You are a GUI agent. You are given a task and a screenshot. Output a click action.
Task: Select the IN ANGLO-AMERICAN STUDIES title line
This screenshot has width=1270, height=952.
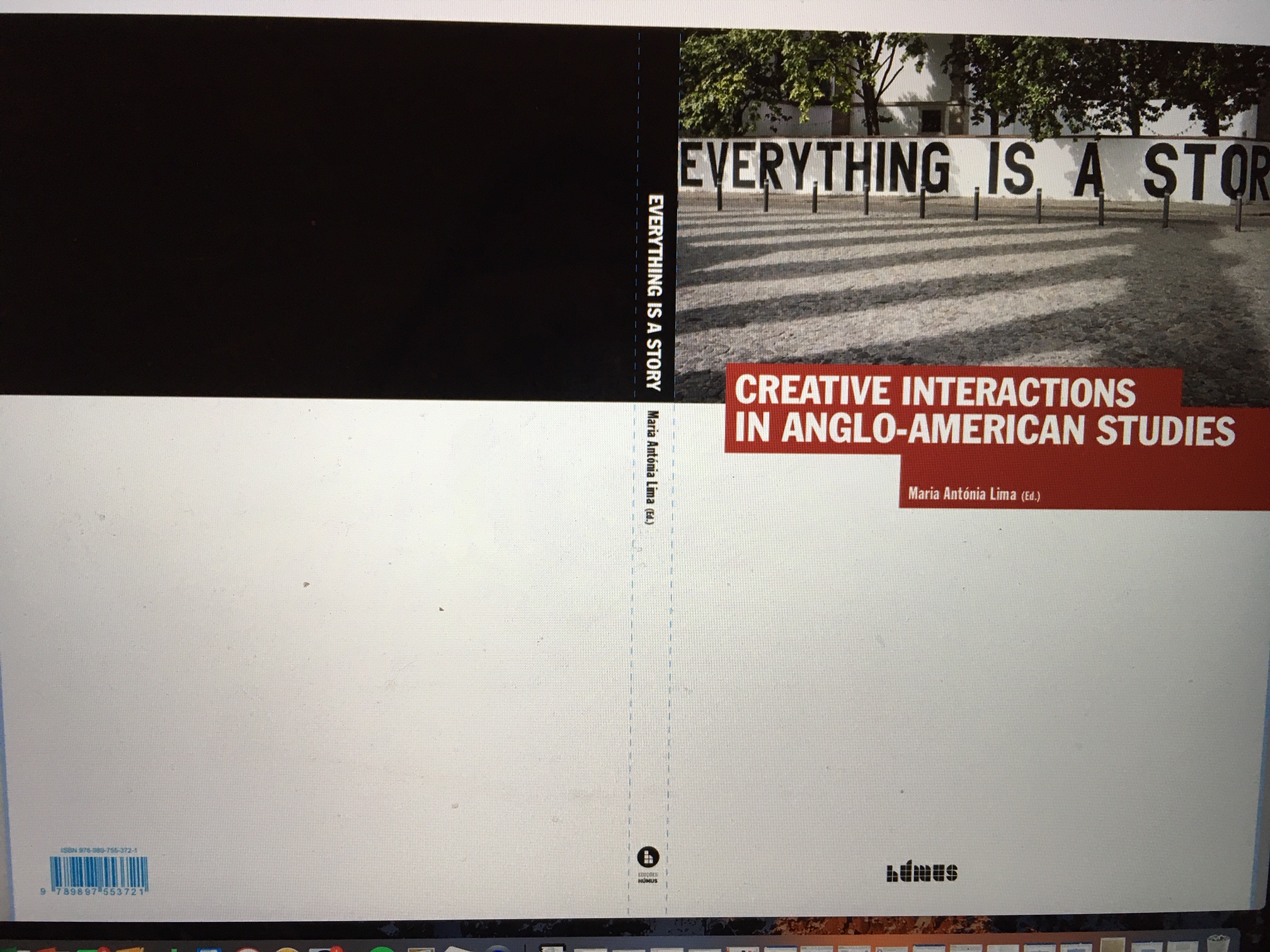point(984,430)
